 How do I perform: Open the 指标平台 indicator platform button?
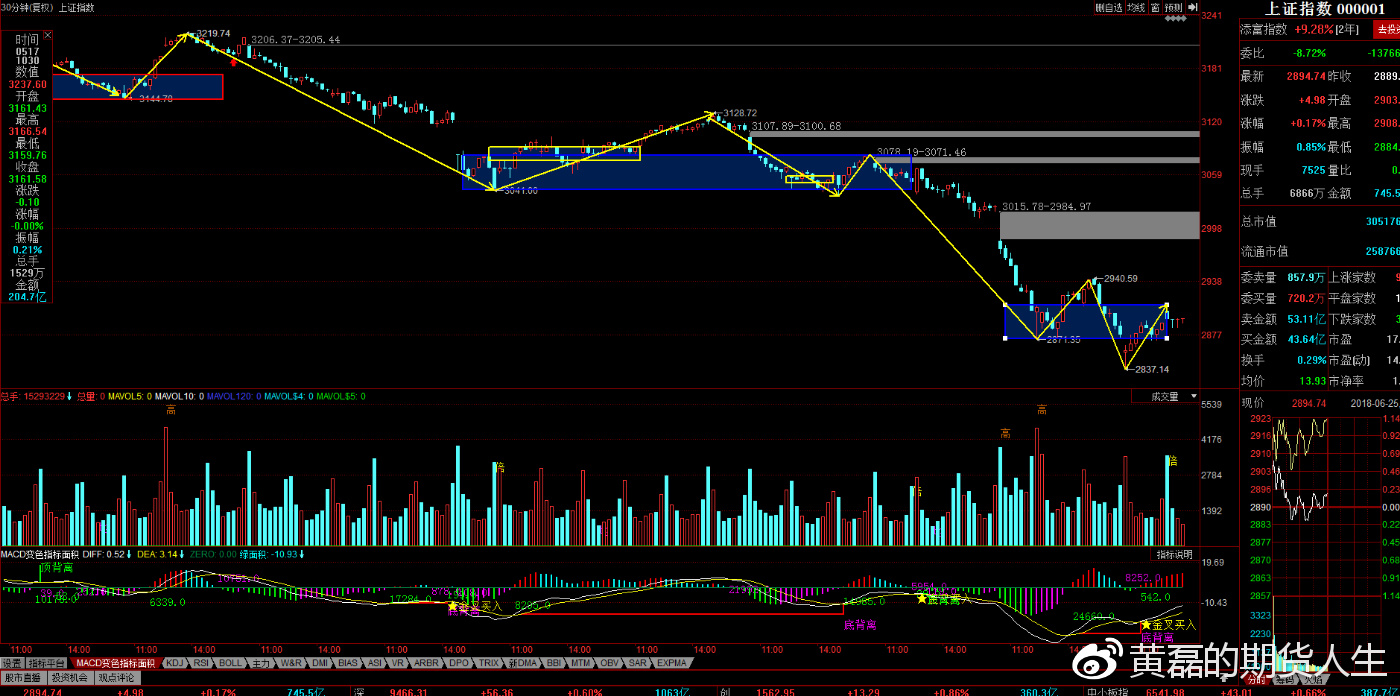click(47, 663)
